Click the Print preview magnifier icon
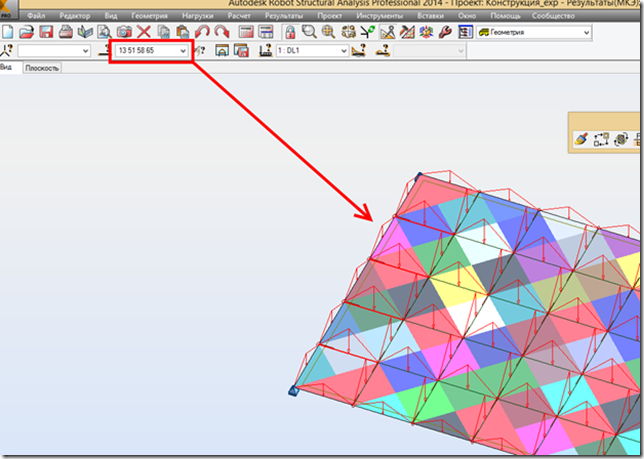This screenshot has height=459, width=644. [104, 32]
